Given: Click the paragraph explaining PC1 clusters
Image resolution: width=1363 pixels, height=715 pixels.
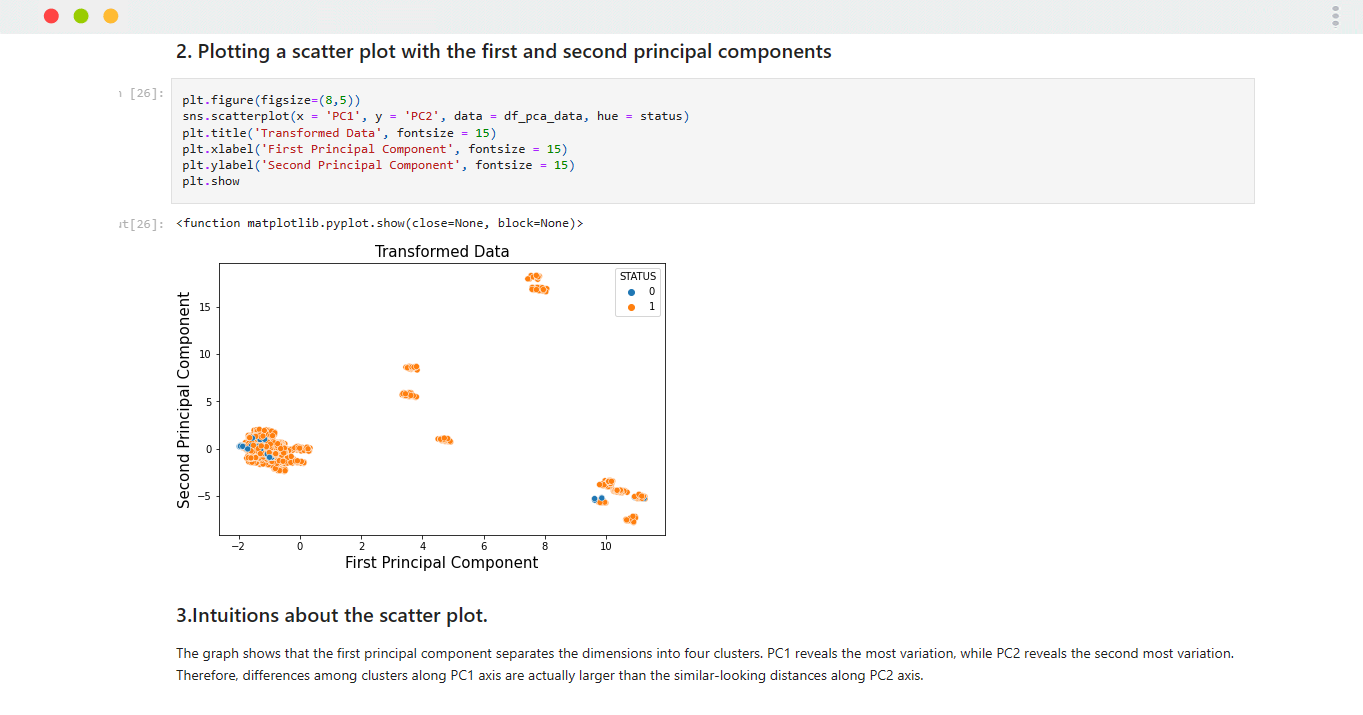Looking at the screenshot, I should (x=705, y=664).
